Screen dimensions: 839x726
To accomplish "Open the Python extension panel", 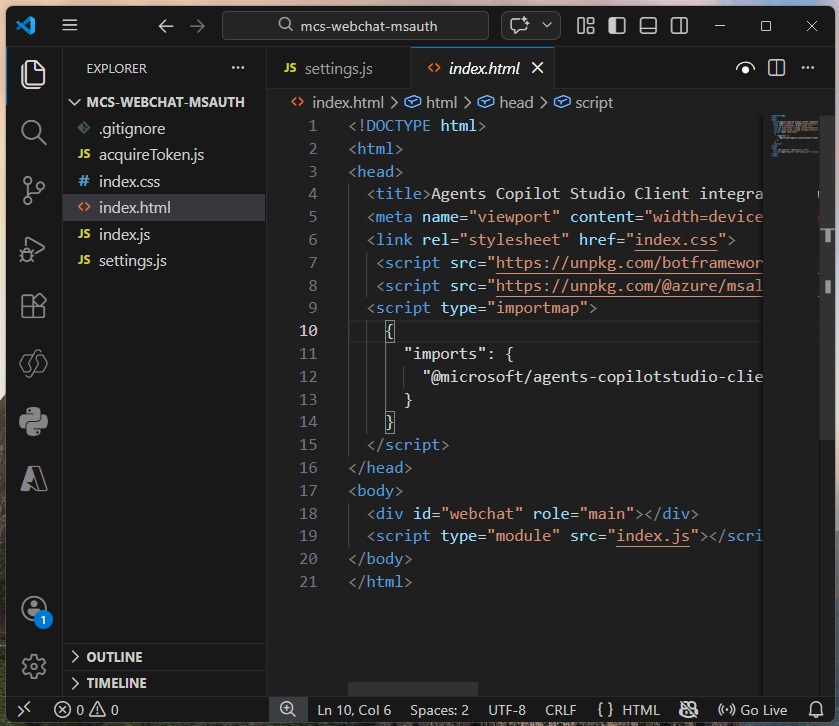I will 33,422.
